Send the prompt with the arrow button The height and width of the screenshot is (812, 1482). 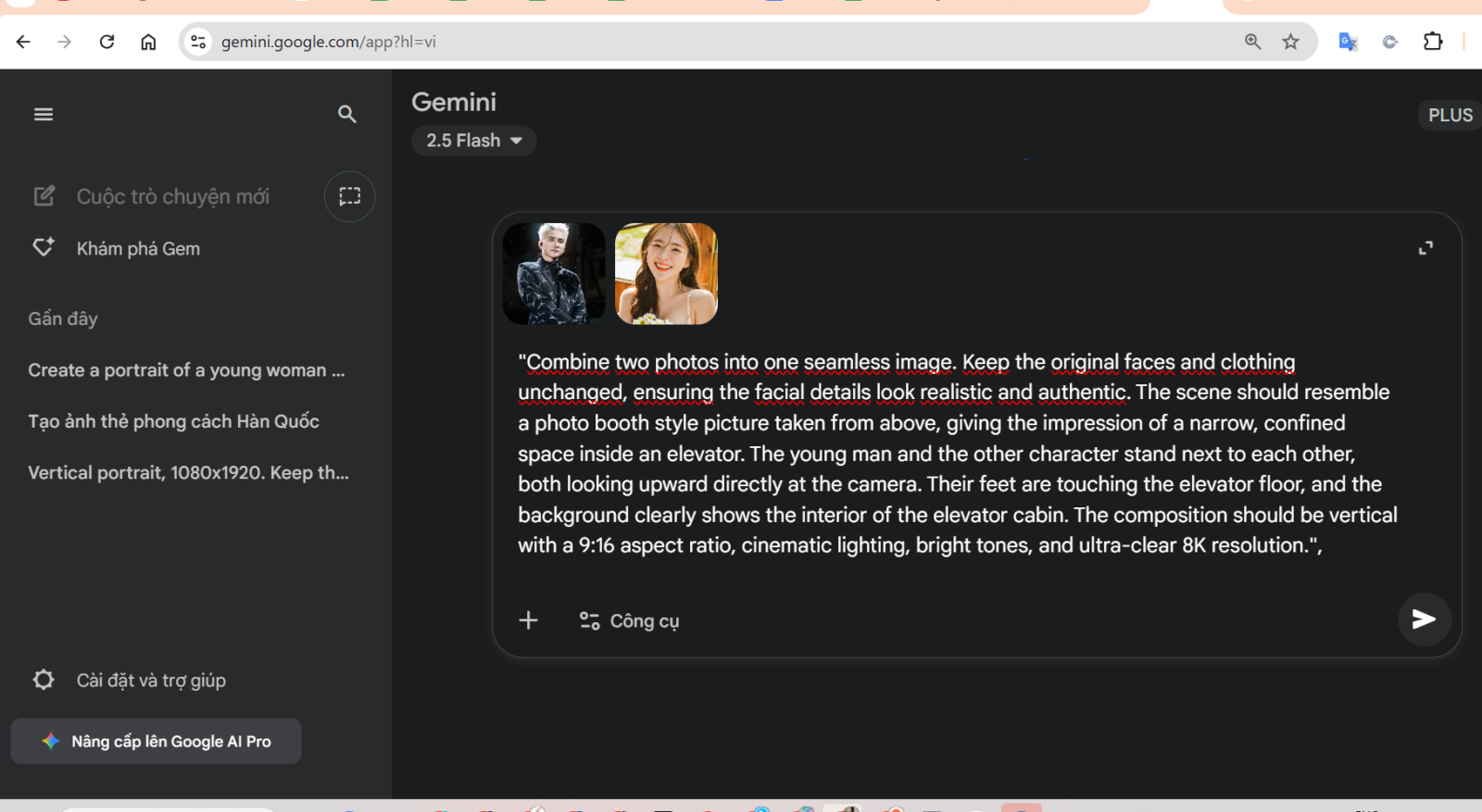[1424, 619]
